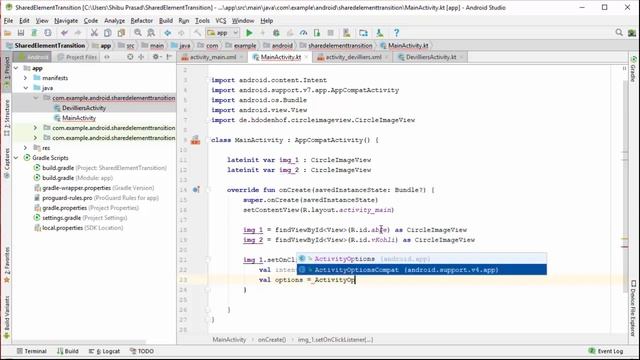Open the Gradle side panel
Screen dimensions: 640x360
pos(633,69)
